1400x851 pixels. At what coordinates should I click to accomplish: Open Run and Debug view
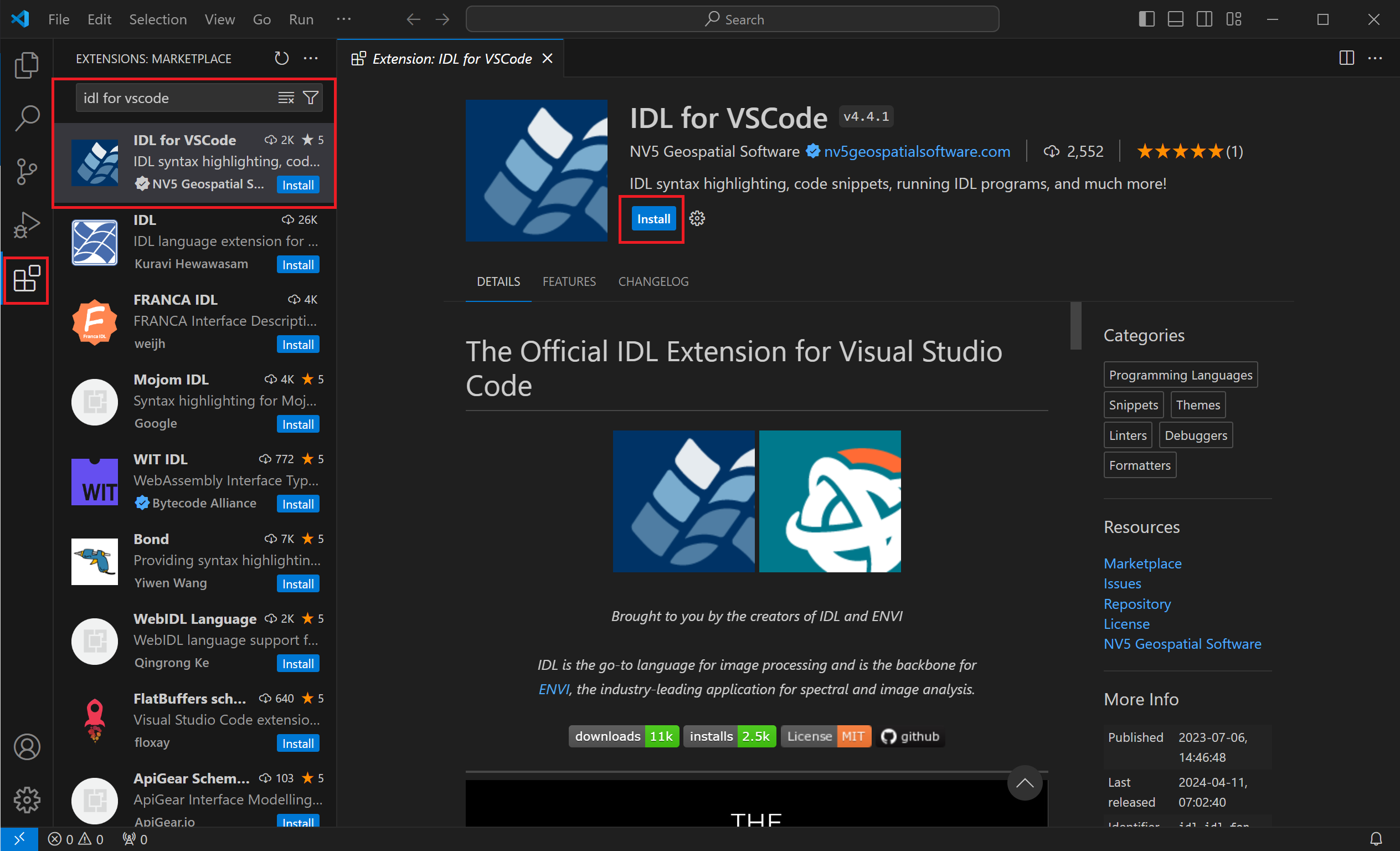(26, 224)
